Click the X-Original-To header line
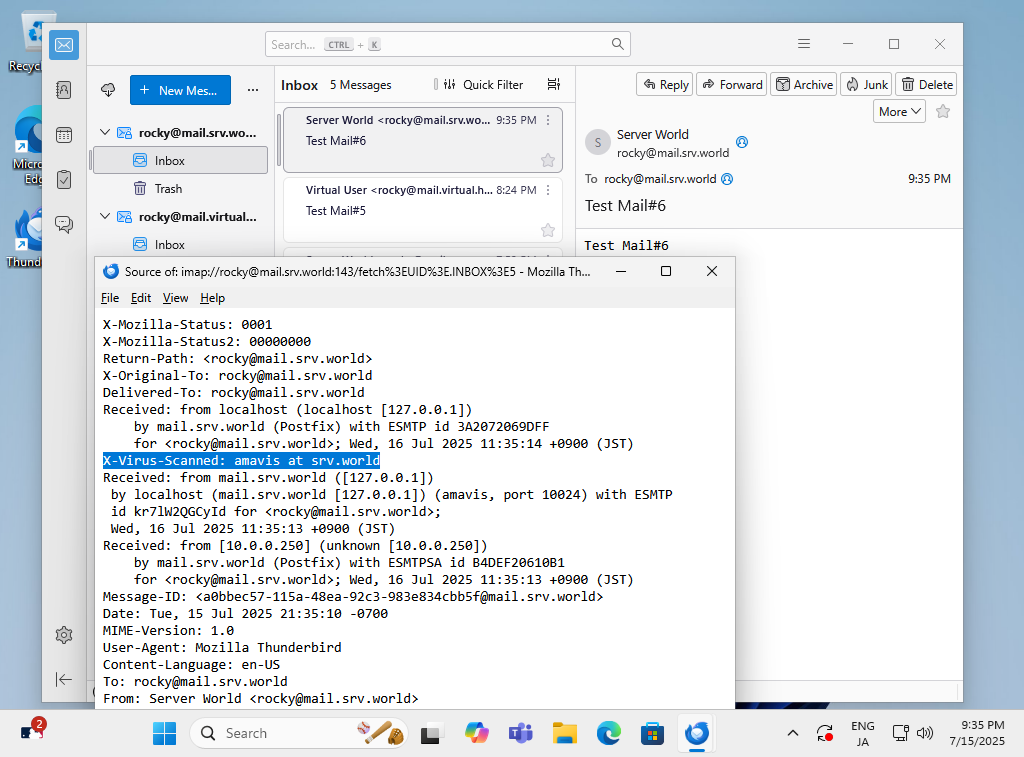 click(237, 376)
